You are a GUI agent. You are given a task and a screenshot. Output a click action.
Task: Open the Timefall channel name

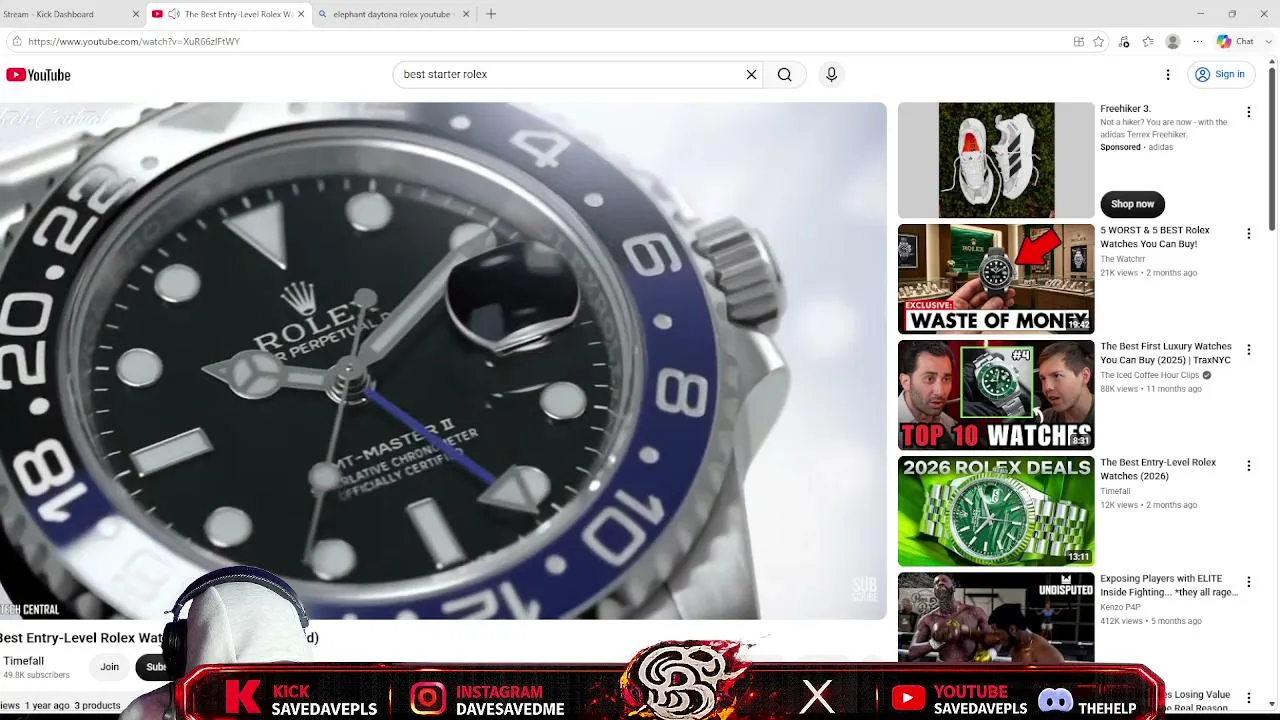23,661
